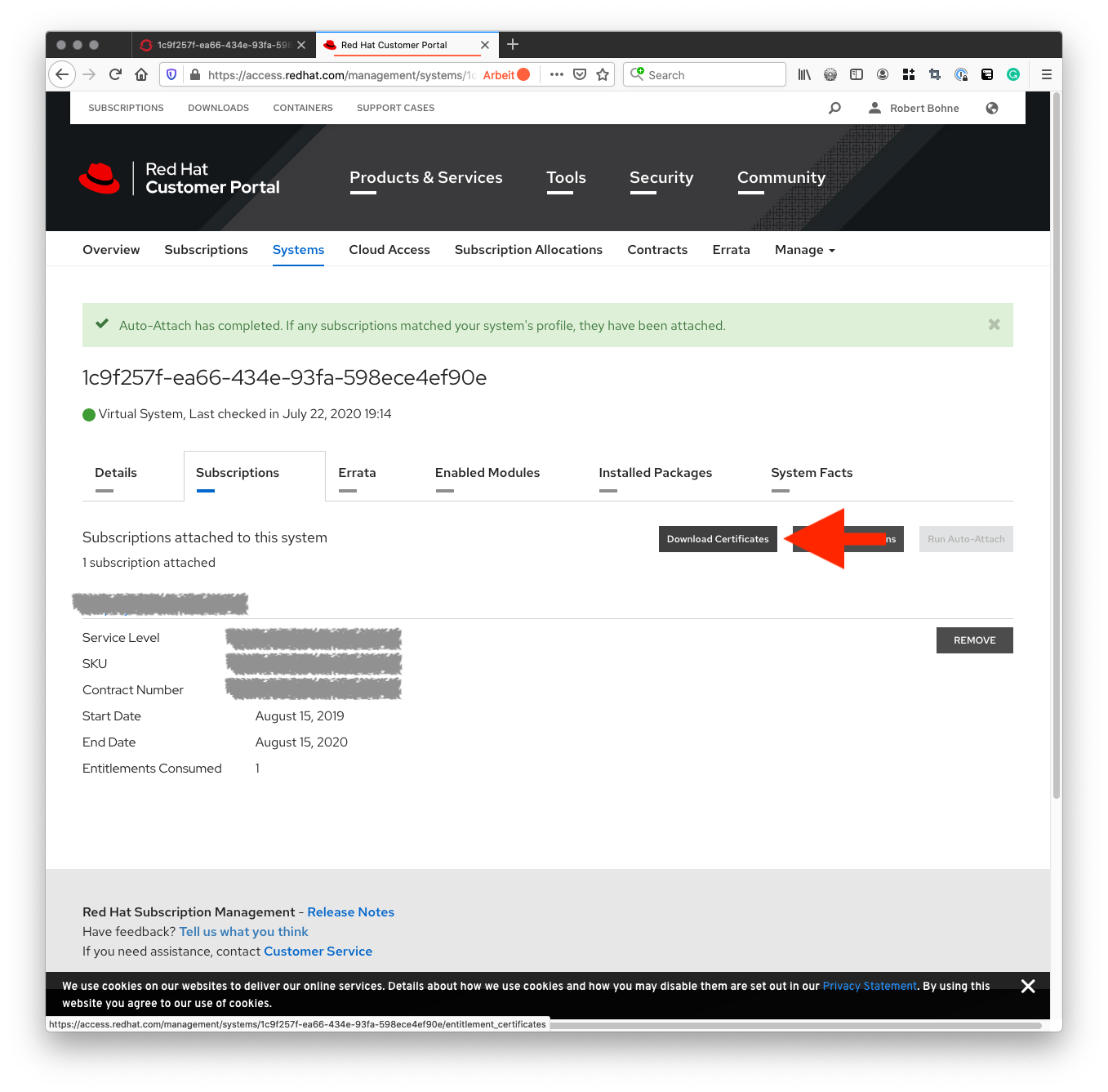Close the cookie notice banner
The image size is (1108, 1092).
[1028, 986]
